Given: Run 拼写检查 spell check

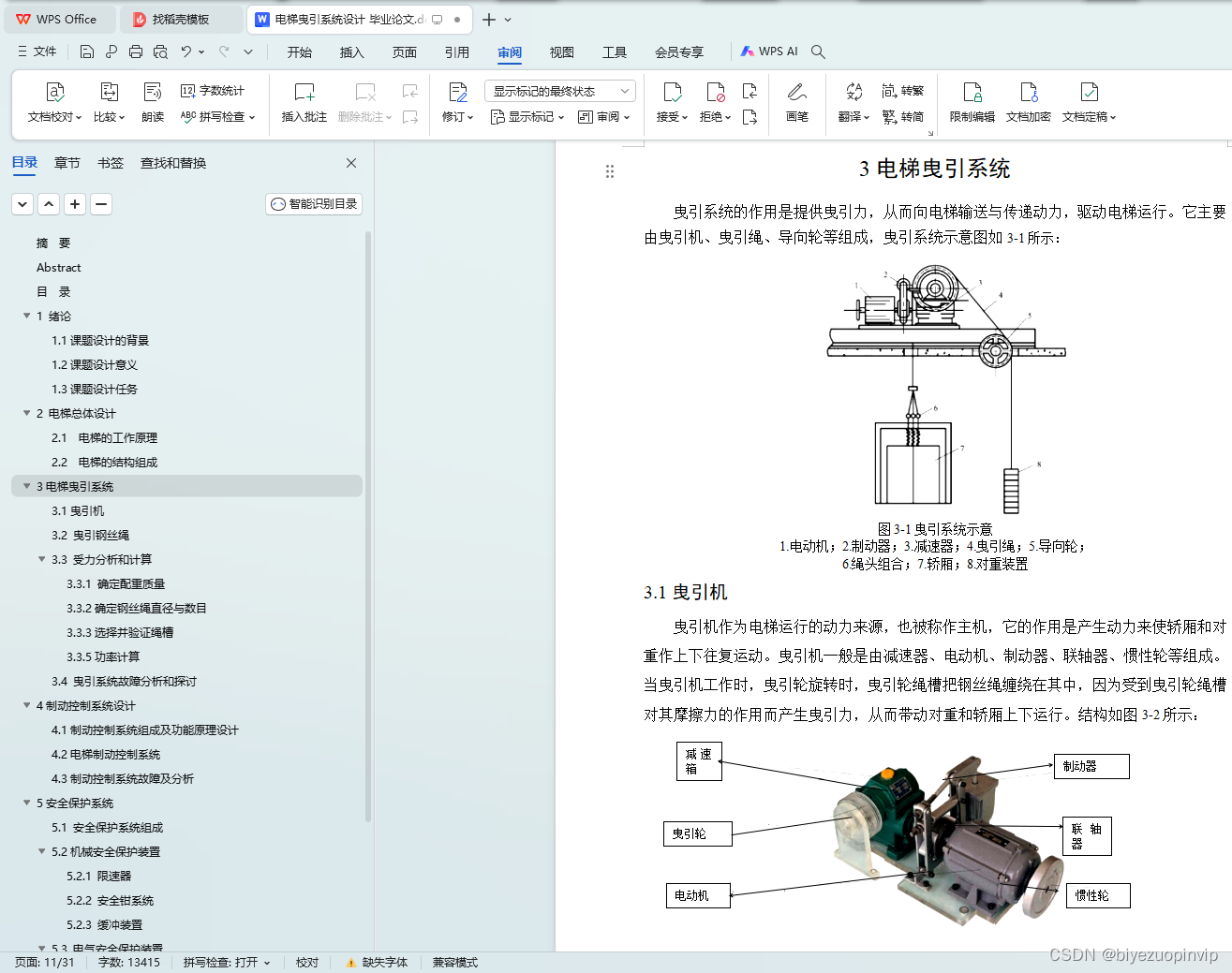Looking at the screenshot, I should click(217, 117).
